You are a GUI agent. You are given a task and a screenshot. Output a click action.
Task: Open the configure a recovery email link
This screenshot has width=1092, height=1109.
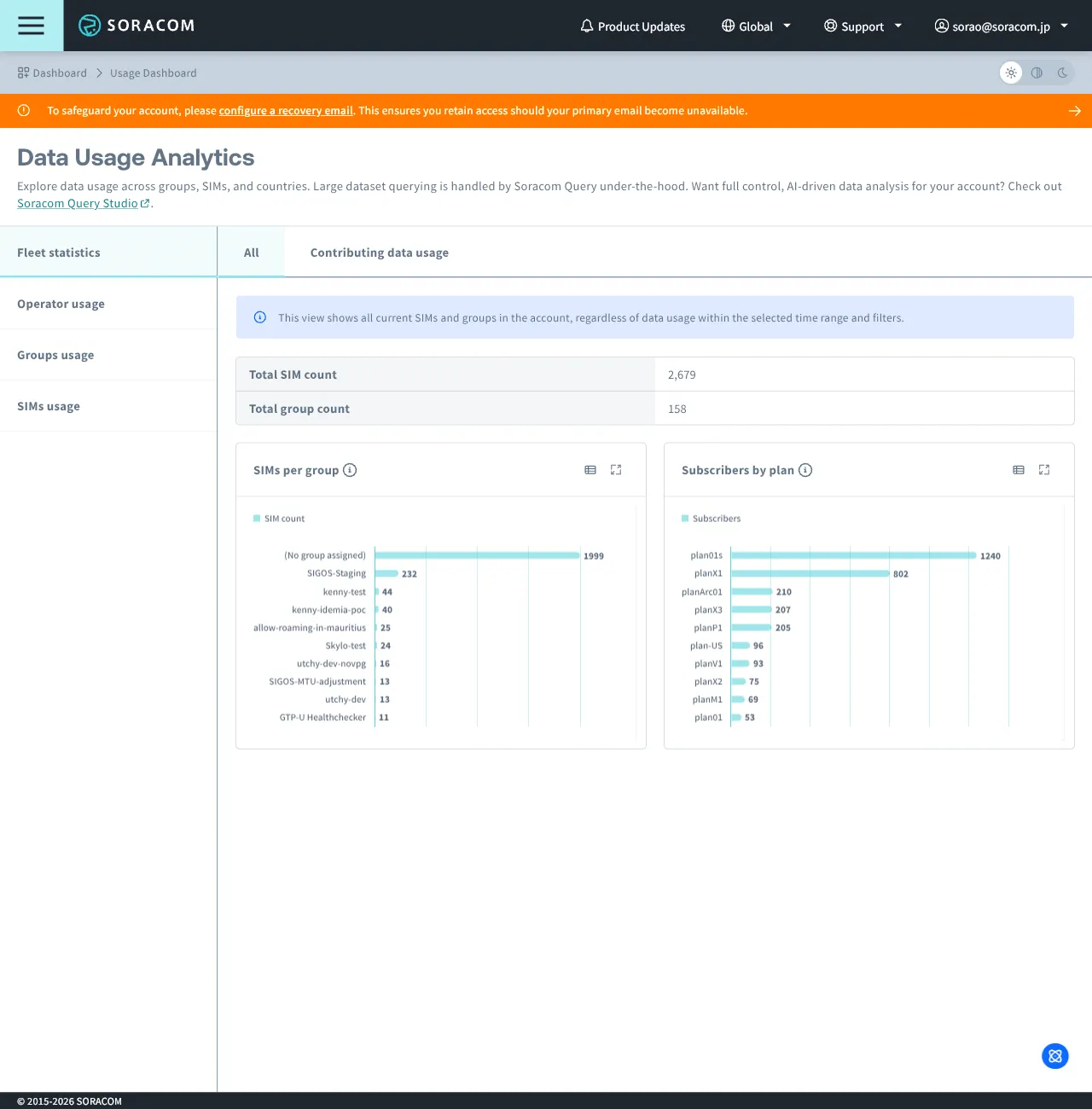point(286,111)
